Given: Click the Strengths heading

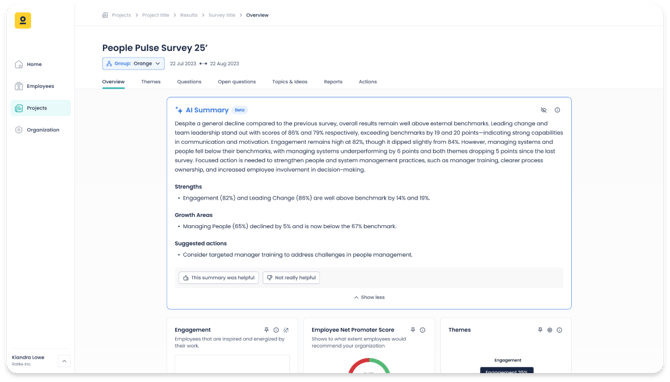Looking at the screenshot, I should (x=188, y=187).
